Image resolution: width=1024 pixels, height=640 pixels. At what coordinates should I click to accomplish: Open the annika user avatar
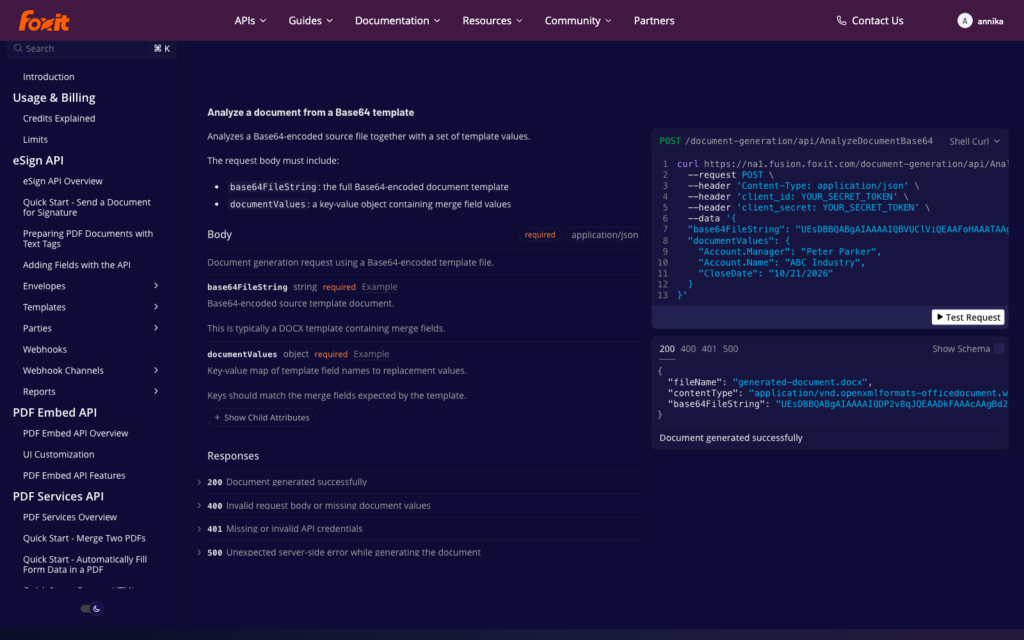(965, 21)
